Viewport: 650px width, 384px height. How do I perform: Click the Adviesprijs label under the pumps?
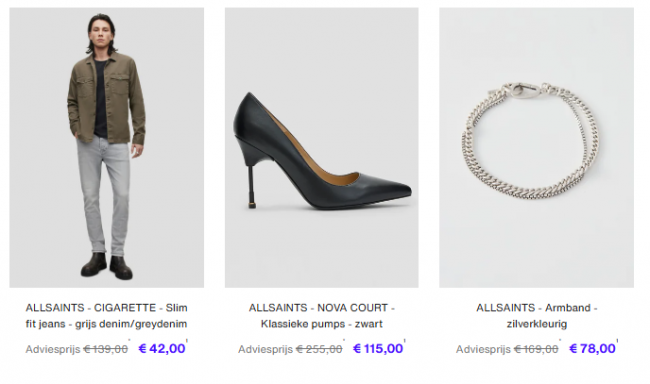(265, 350)
